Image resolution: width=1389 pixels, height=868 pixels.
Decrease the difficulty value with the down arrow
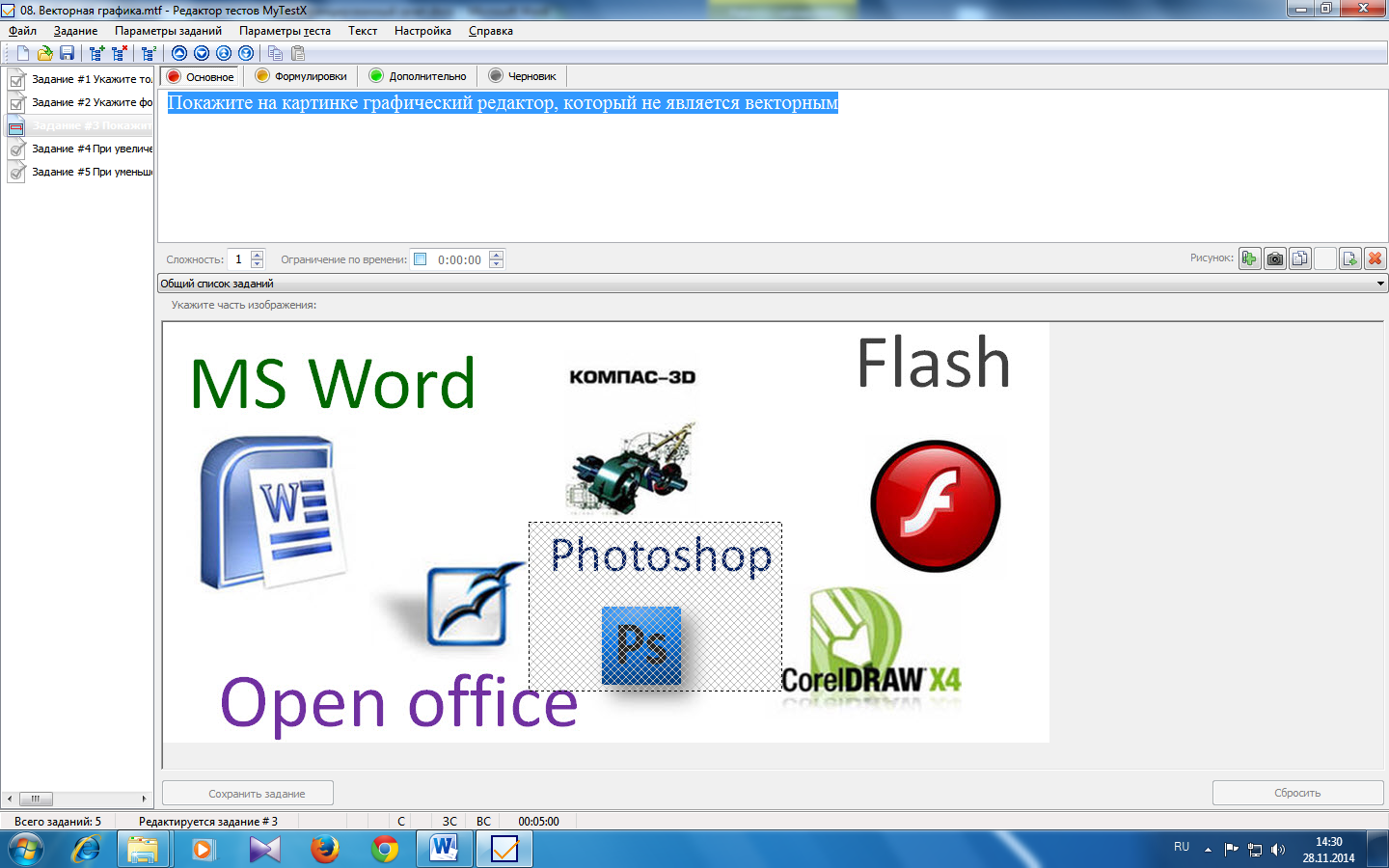click(257, 263)
